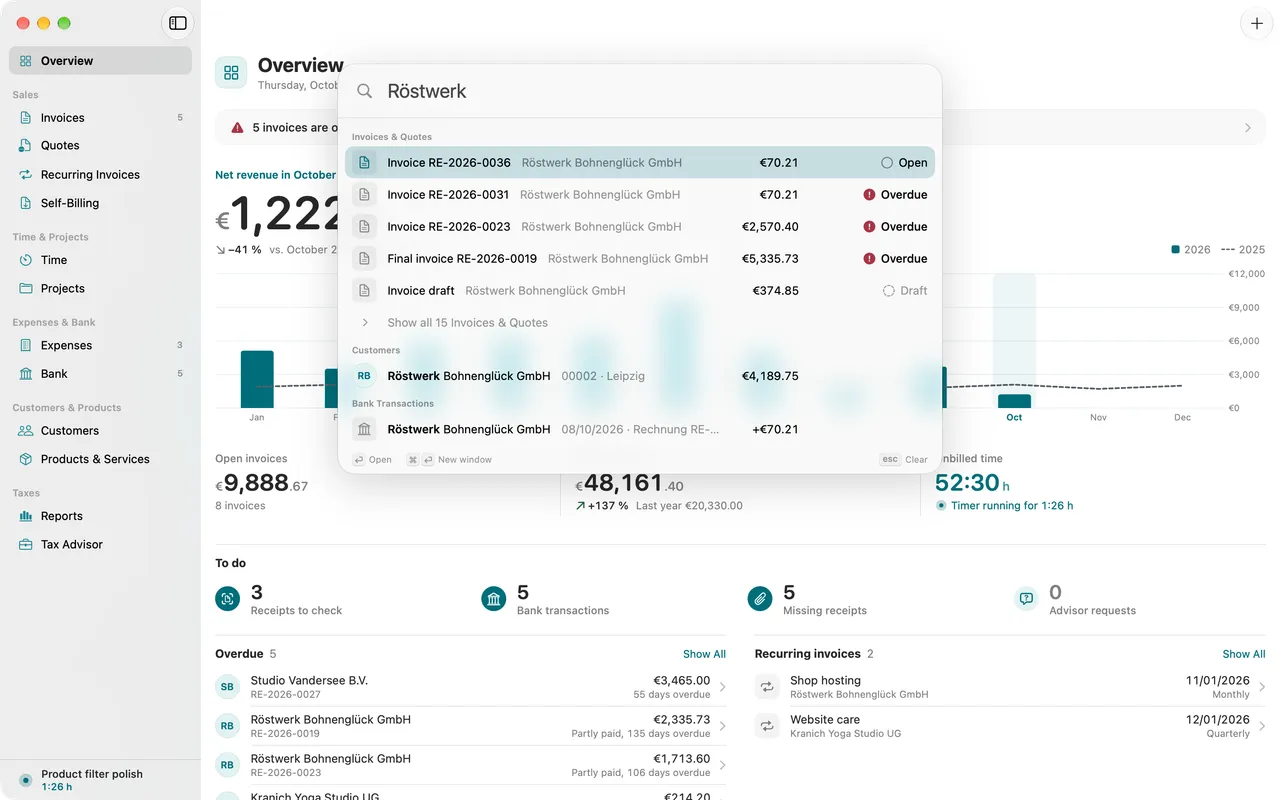Click the Receipts to check scan icon
The height and width of the screenshot is (800, 1280).
pos(228,599)
